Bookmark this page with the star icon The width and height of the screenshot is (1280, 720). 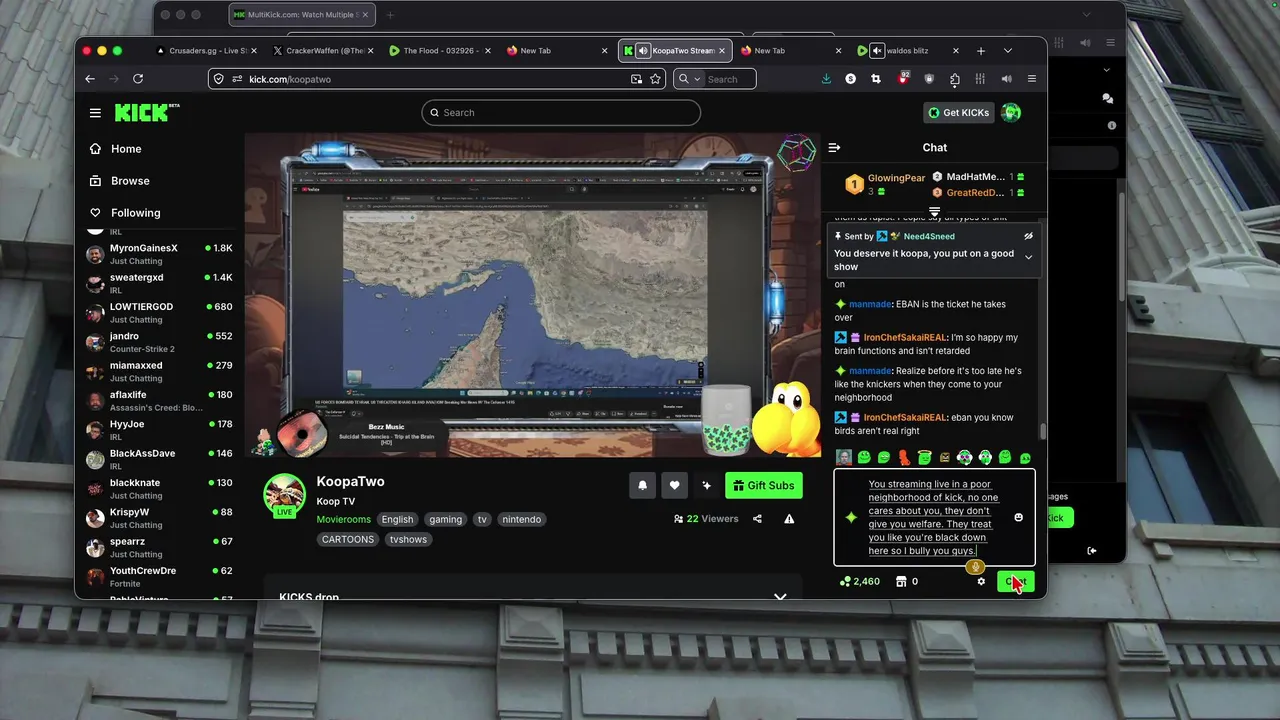pos(656,79)
